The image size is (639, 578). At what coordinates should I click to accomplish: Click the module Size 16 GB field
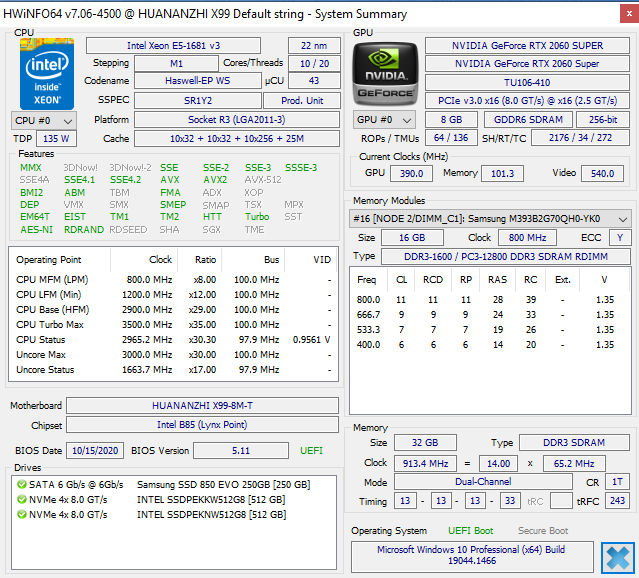coord(412,238)
